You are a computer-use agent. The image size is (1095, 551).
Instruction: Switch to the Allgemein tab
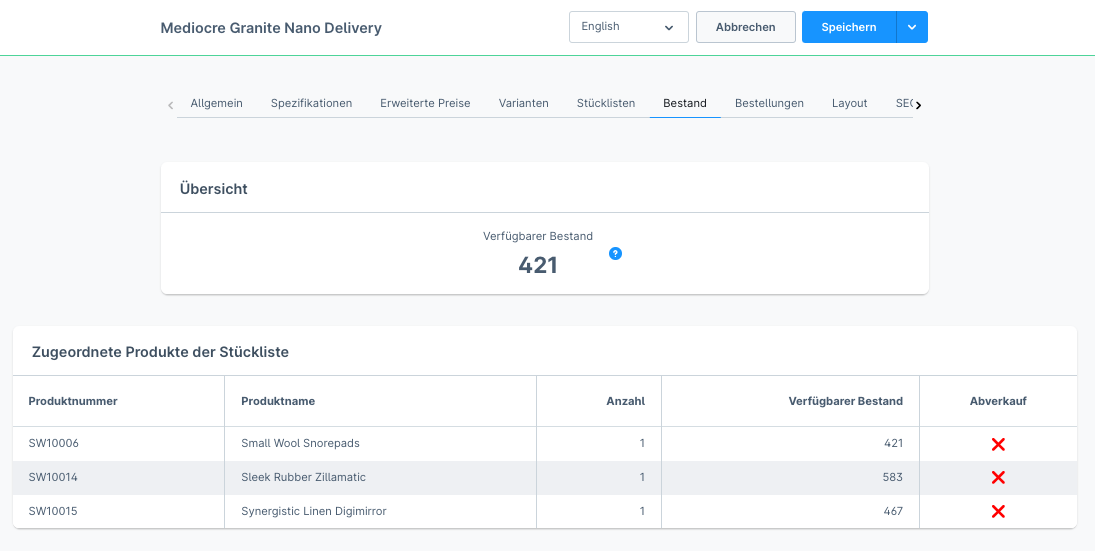pos(216,103)
